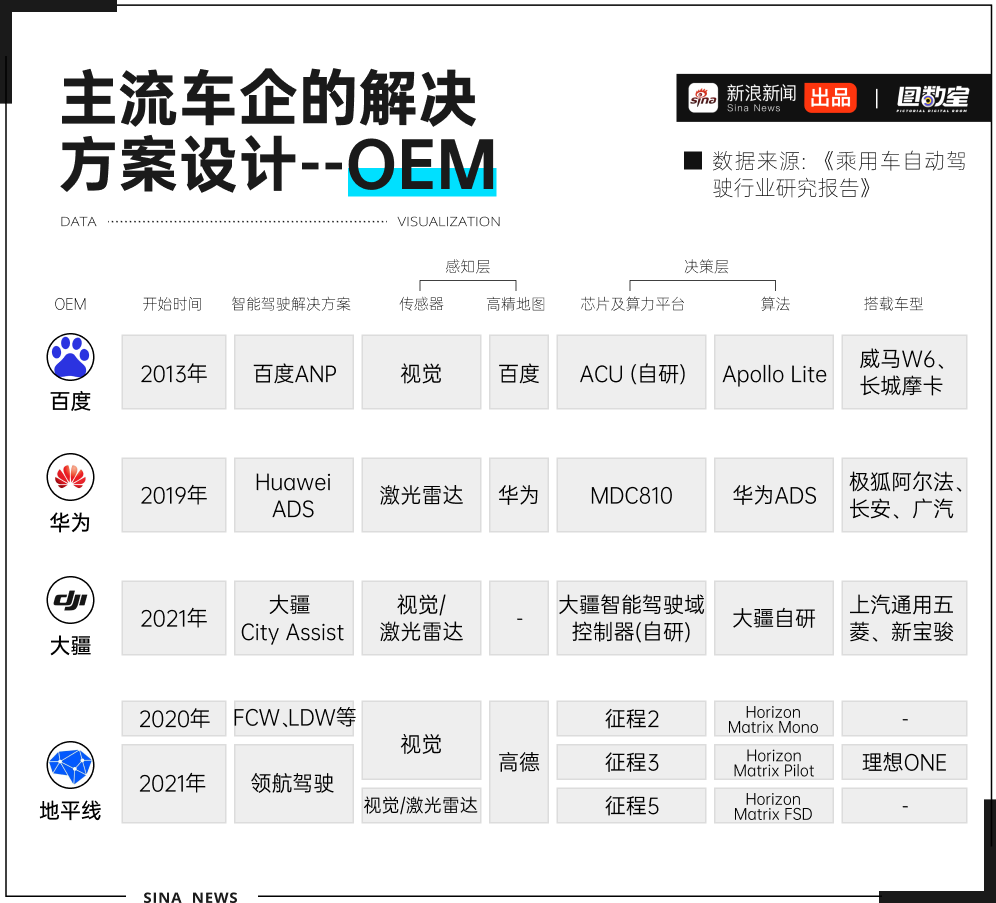Click the 视觉/激光雷达 cell in Horizon row
The width and height of the screenshot is (996, 903).
tap(422, 806)
